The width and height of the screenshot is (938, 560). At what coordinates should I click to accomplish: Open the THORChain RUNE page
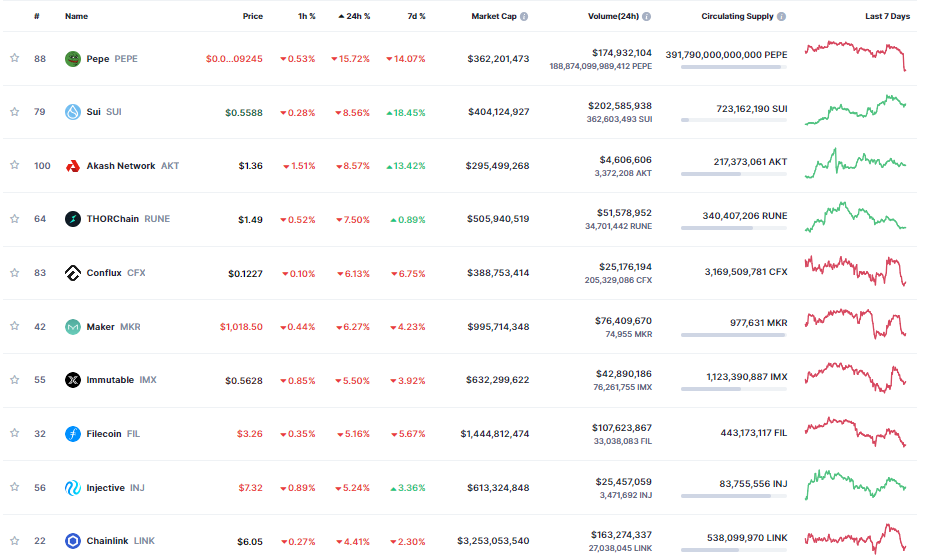(x=128, y=219)
